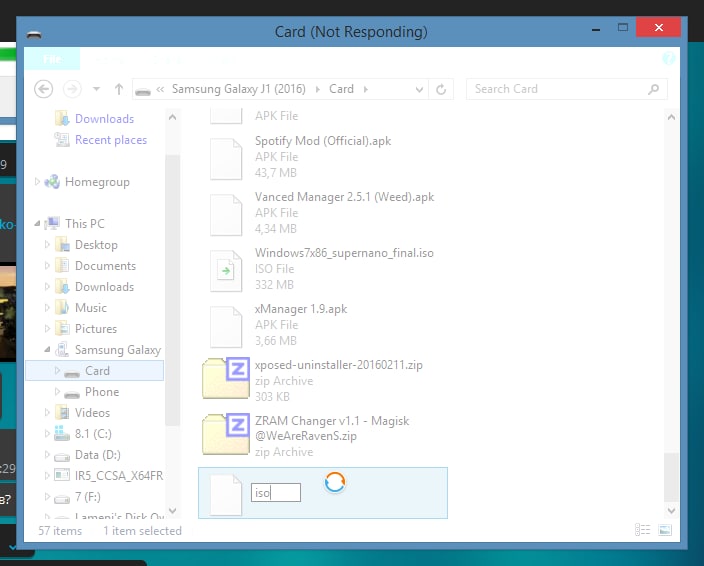Open Data (D:) drive

pyautogui.click(x=97, y=455)
